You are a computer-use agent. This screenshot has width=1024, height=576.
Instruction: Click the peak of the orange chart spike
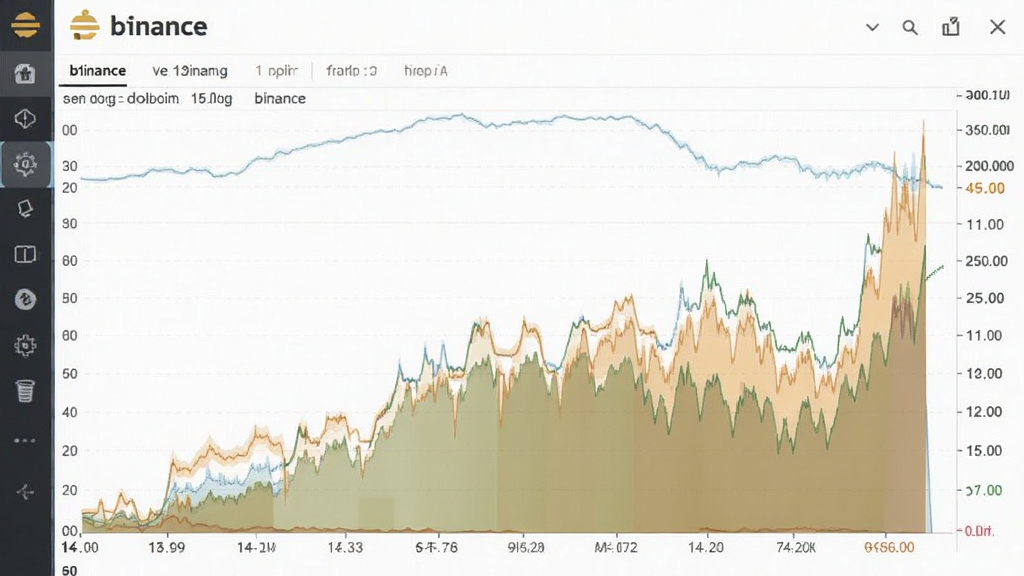(923, 123)
